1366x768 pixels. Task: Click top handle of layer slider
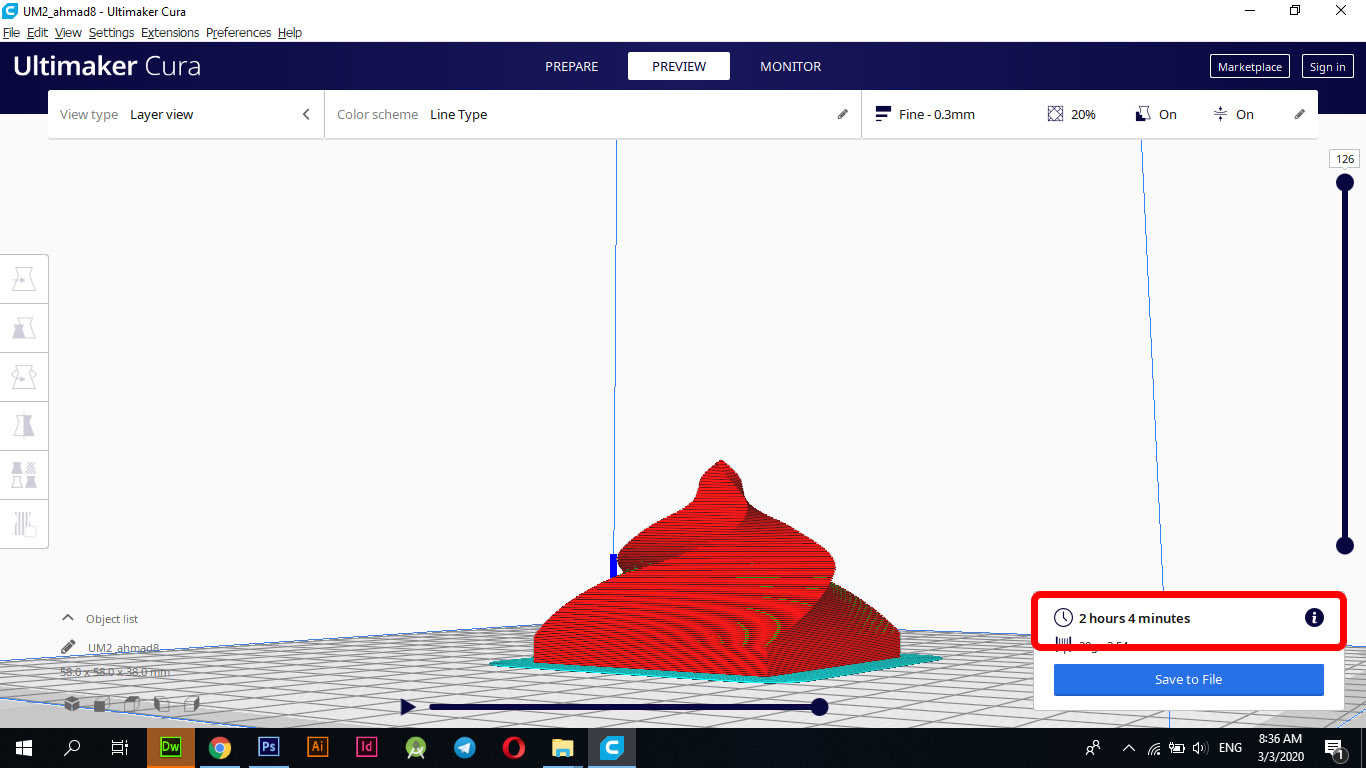pos(1345,182)
